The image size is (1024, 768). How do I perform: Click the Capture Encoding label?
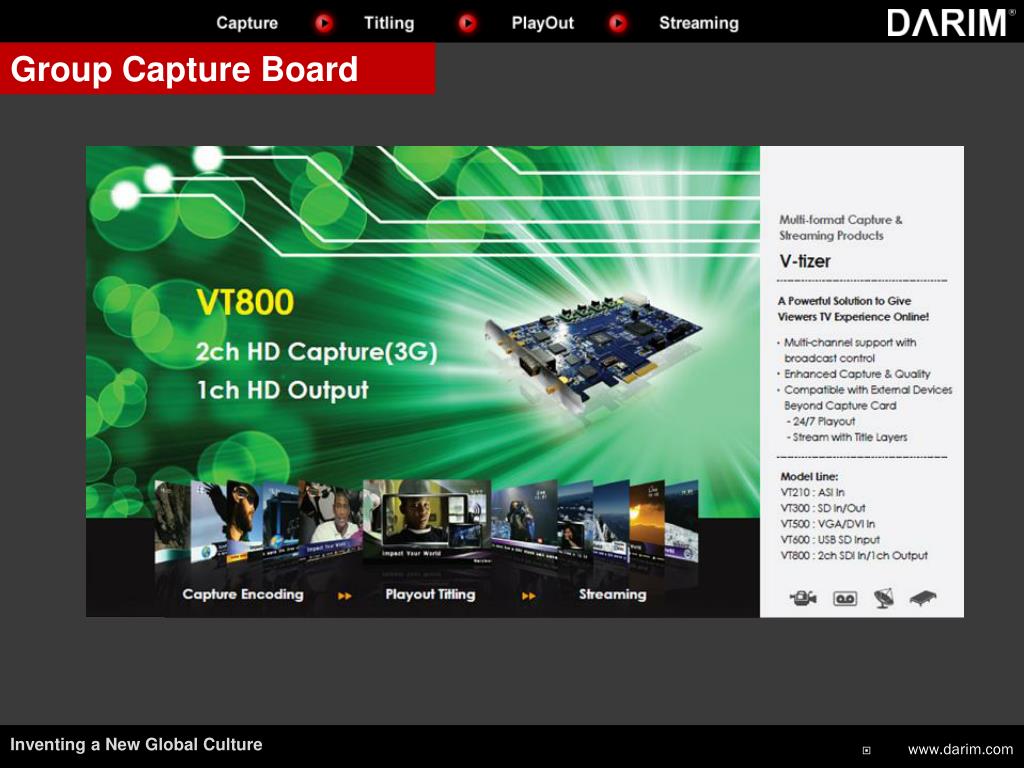[x=243, y=594]
